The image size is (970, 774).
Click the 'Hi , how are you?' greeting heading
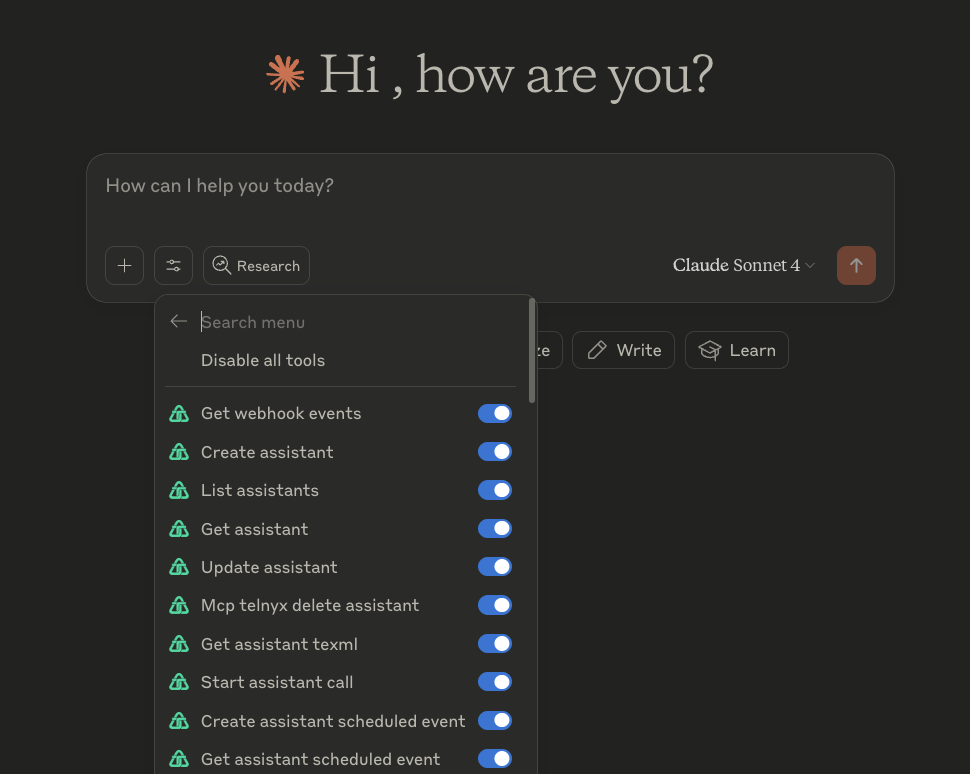[x=516, y=75]
